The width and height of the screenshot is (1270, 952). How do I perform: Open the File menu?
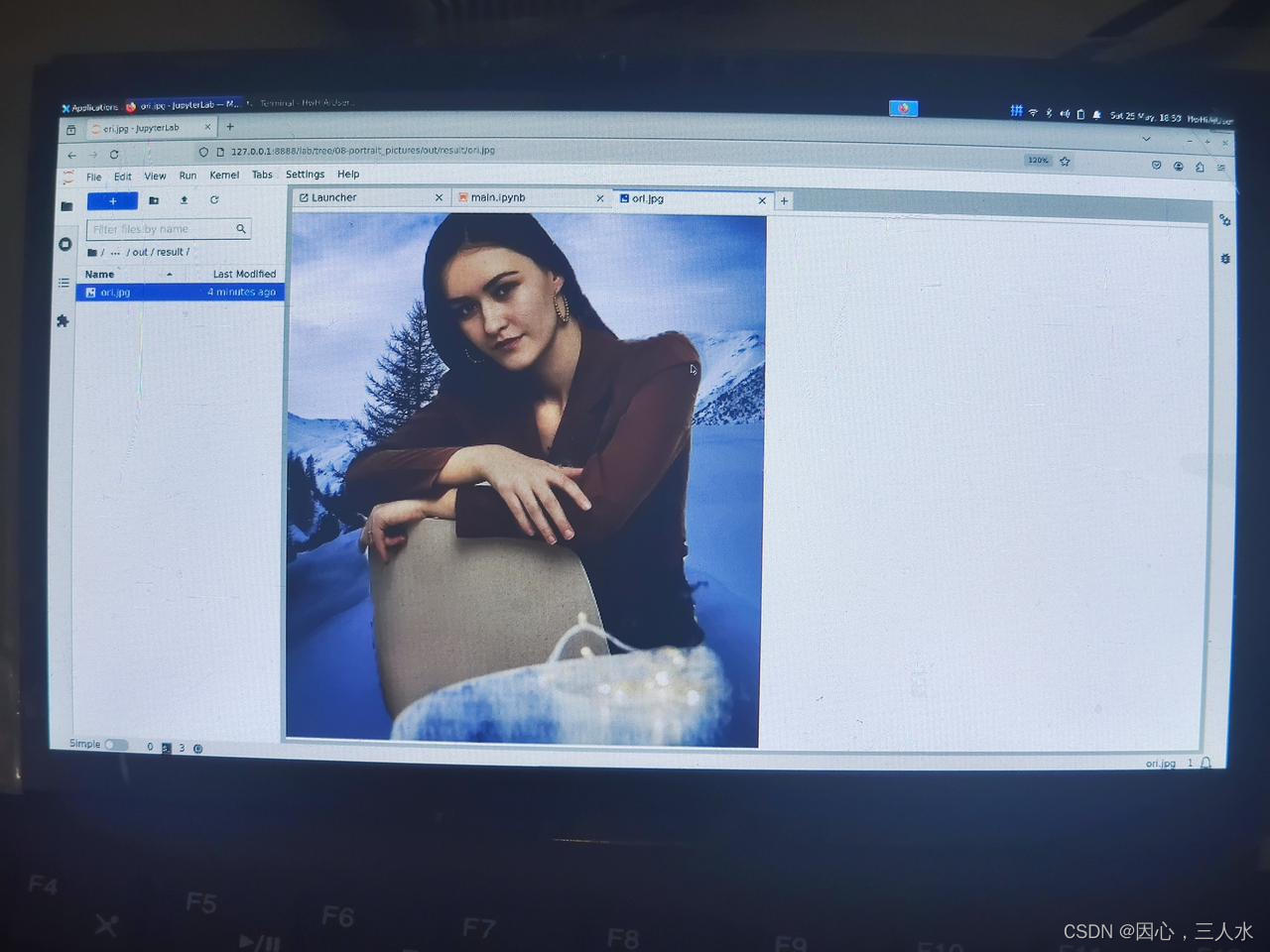point(94,177)
